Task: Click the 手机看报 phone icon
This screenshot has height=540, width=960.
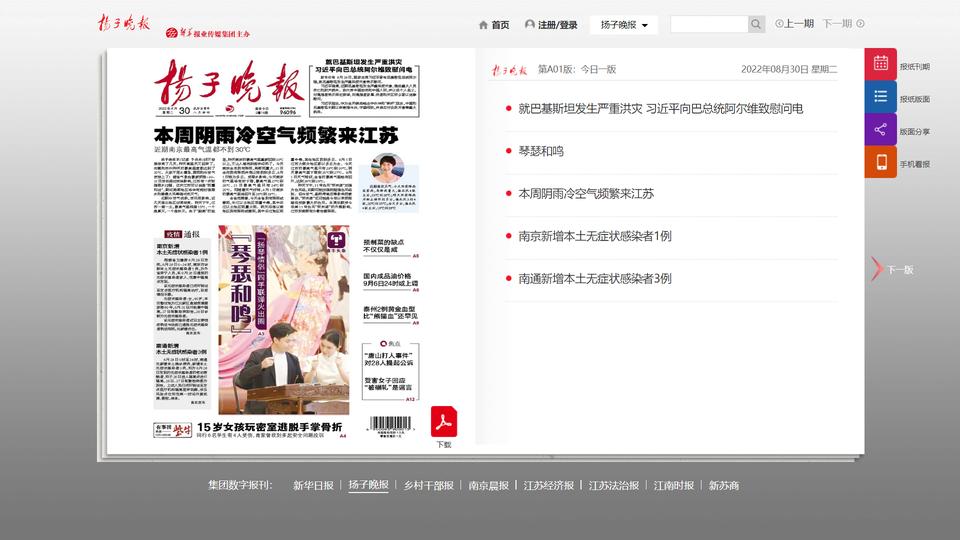Action: pos(880,162)
